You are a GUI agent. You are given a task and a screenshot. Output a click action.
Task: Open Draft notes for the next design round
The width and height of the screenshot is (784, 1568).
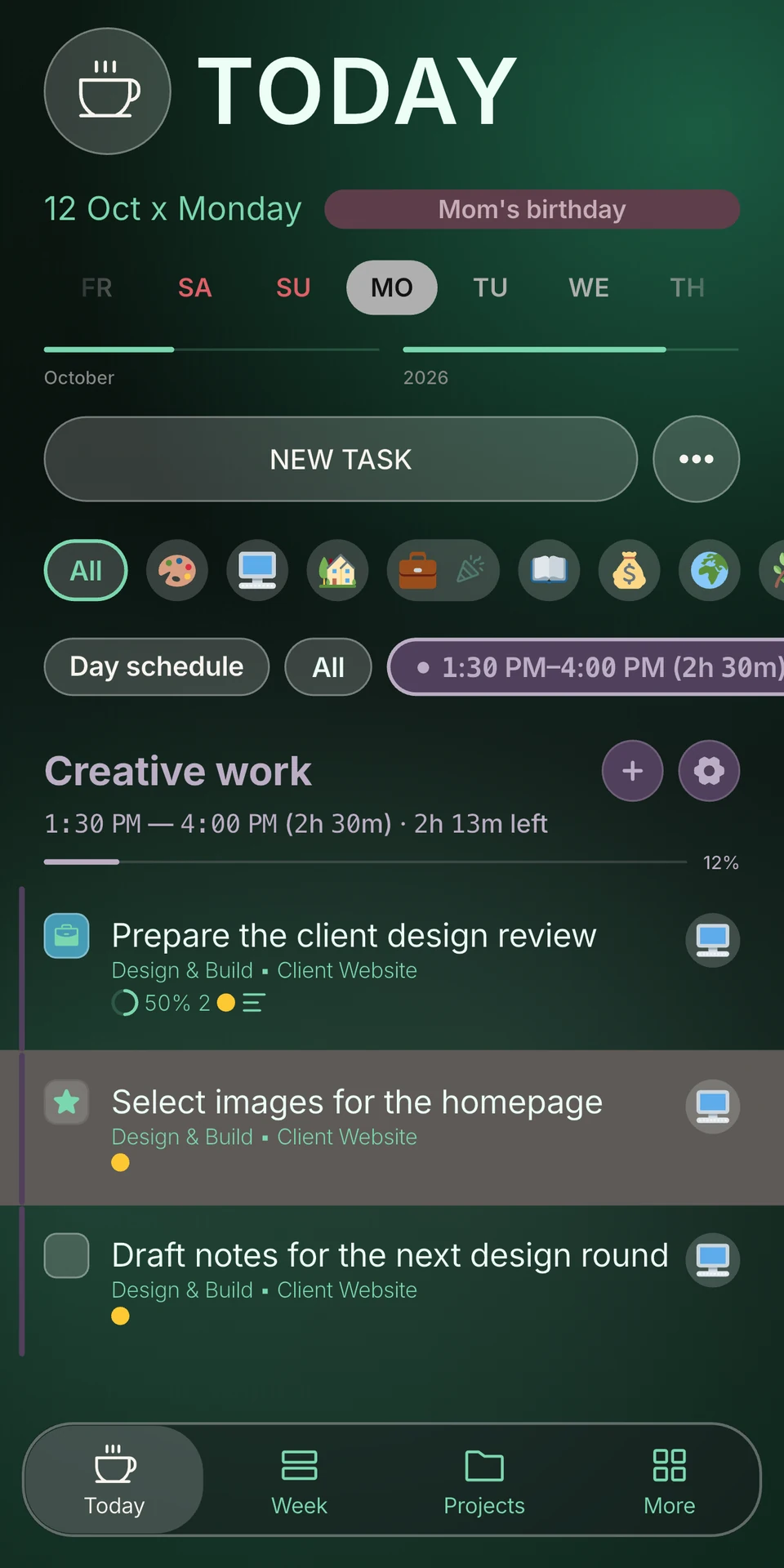point(390,1255)
